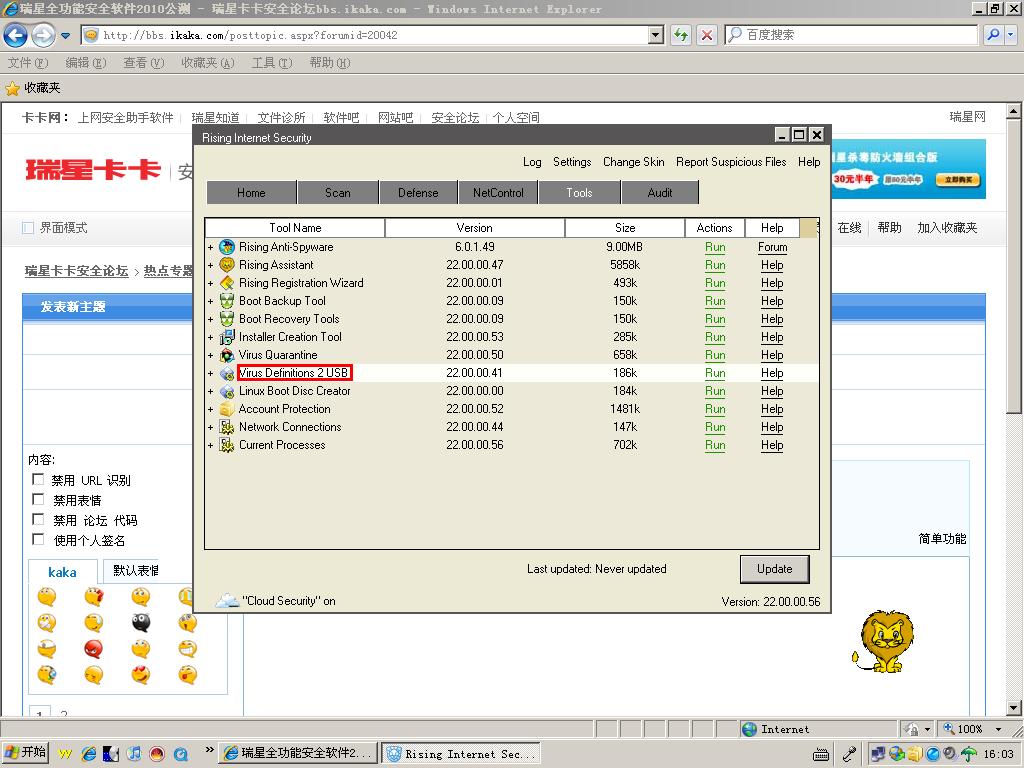Click the Boot Recovery Tools icon
The image size is (1024, 768).
227,319
